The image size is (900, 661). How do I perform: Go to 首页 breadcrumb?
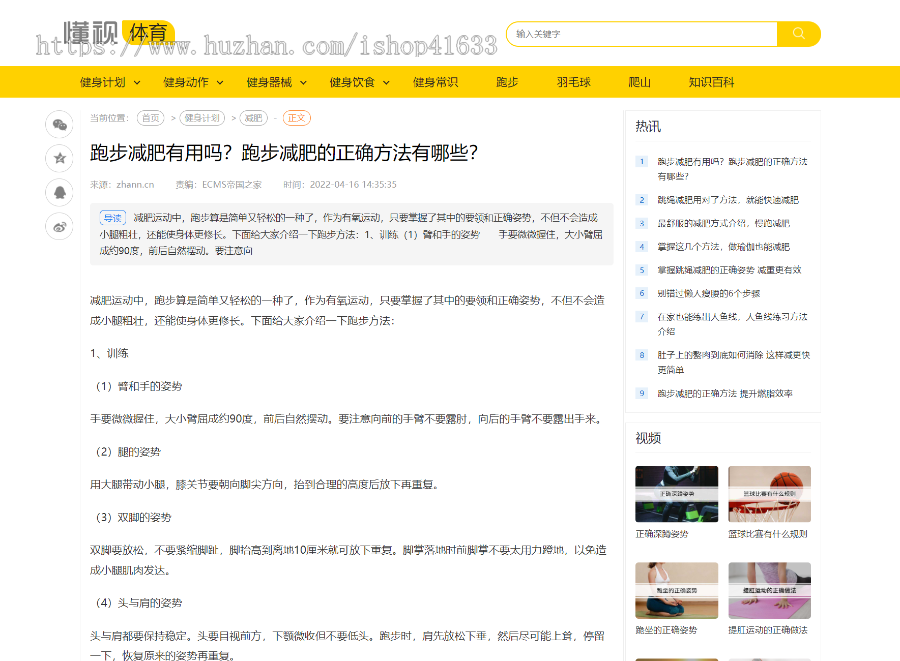coord(150,118)
